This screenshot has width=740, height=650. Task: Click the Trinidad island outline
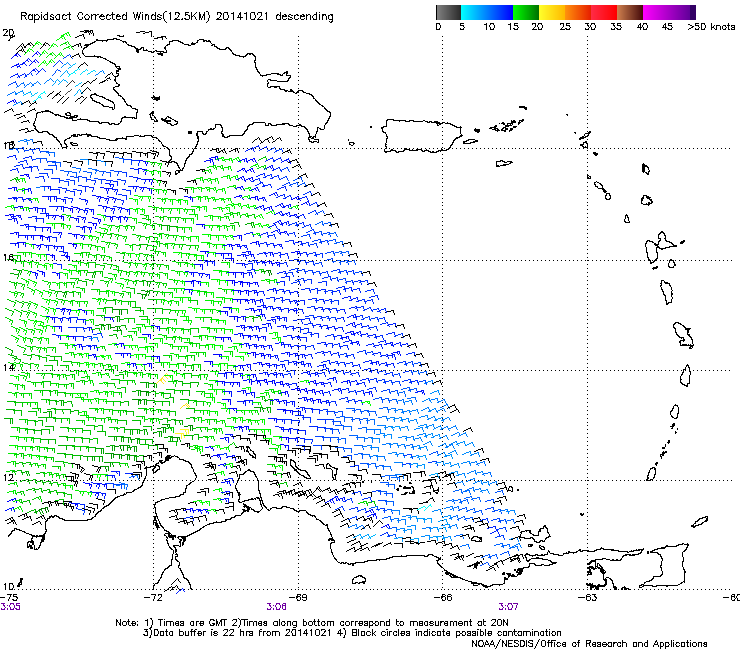[x=666, y=564]
